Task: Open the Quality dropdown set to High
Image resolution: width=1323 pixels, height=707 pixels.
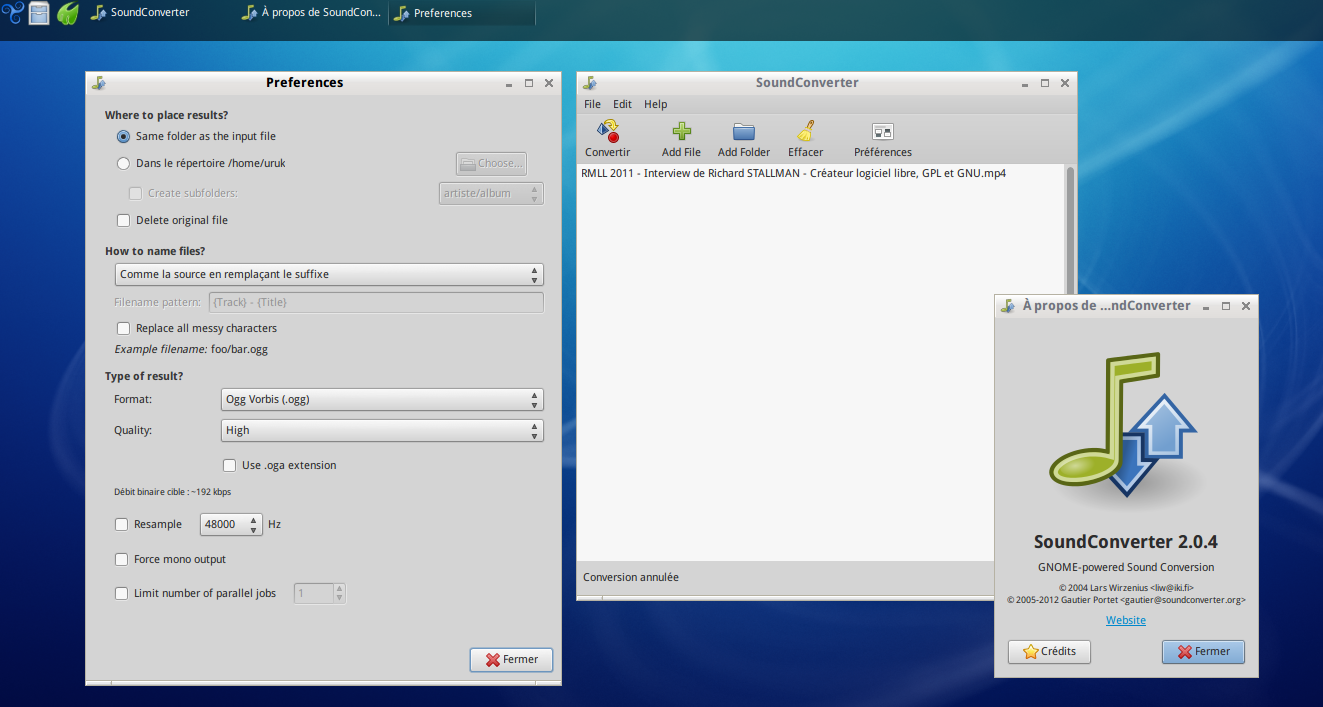Action: click(382, 430)
